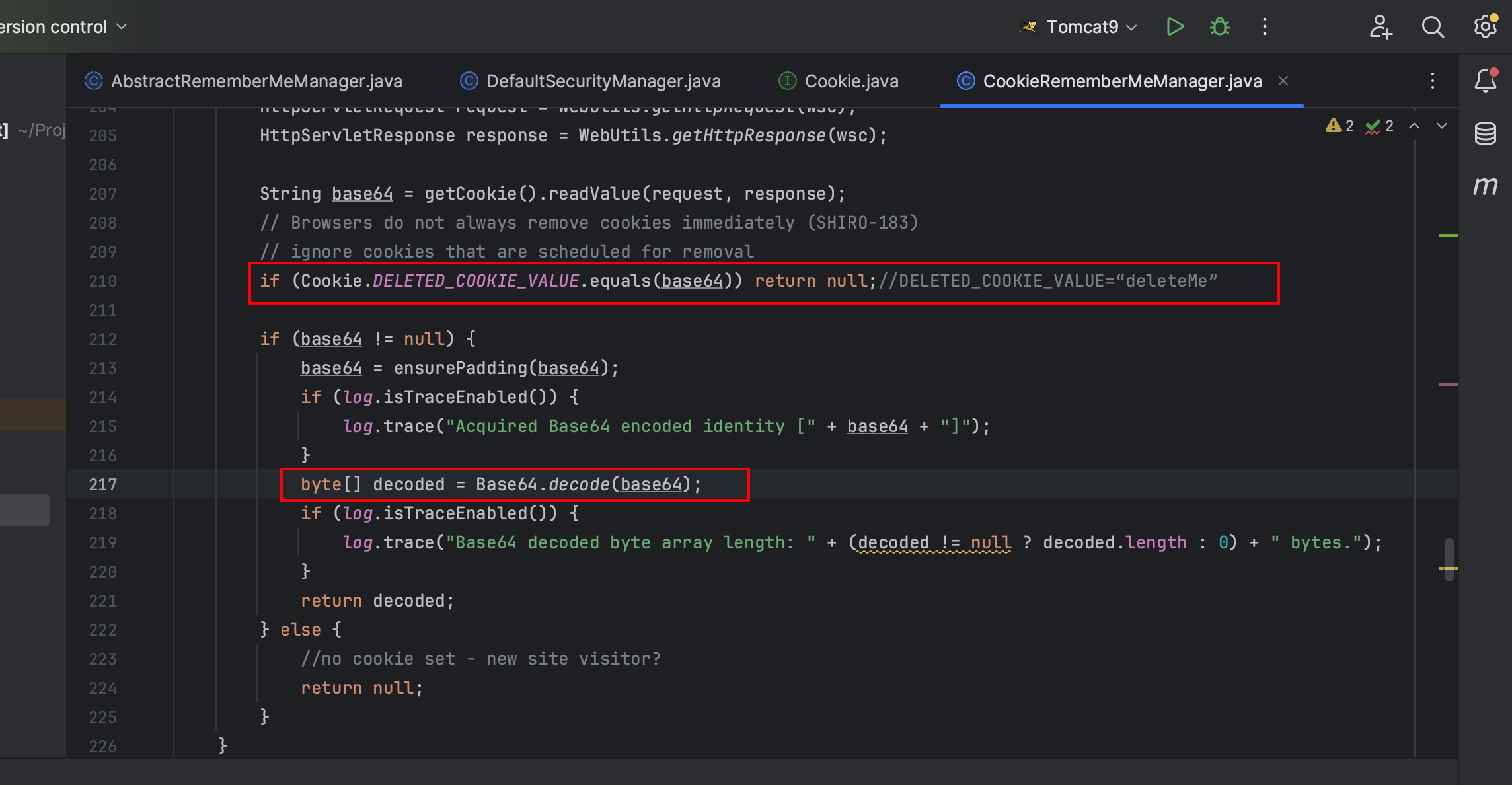Open IDE settings gear

[x=1486, y=27]
